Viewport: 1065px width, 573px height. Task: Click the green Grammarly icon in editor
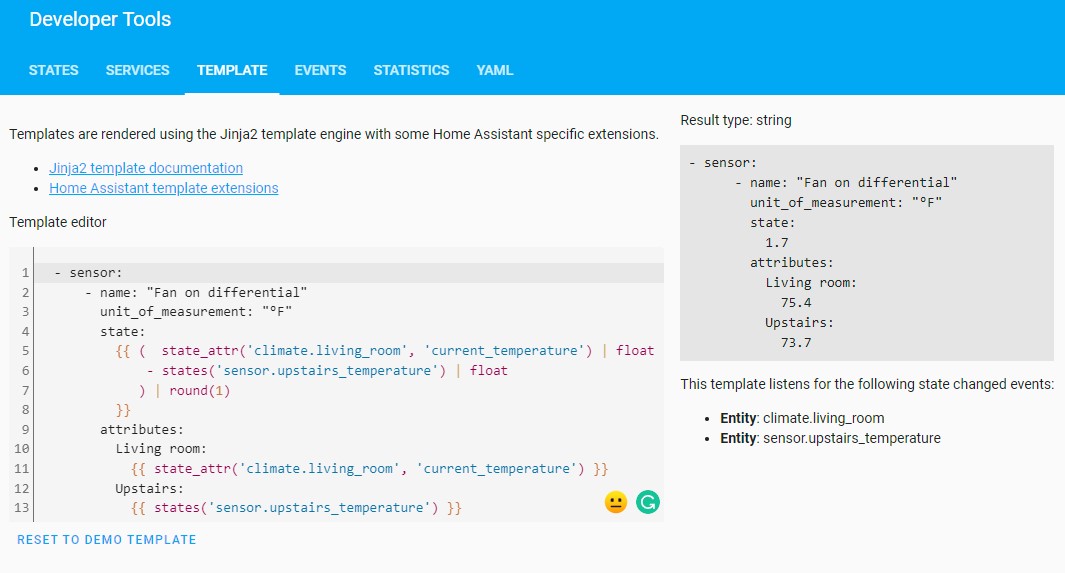648,502
